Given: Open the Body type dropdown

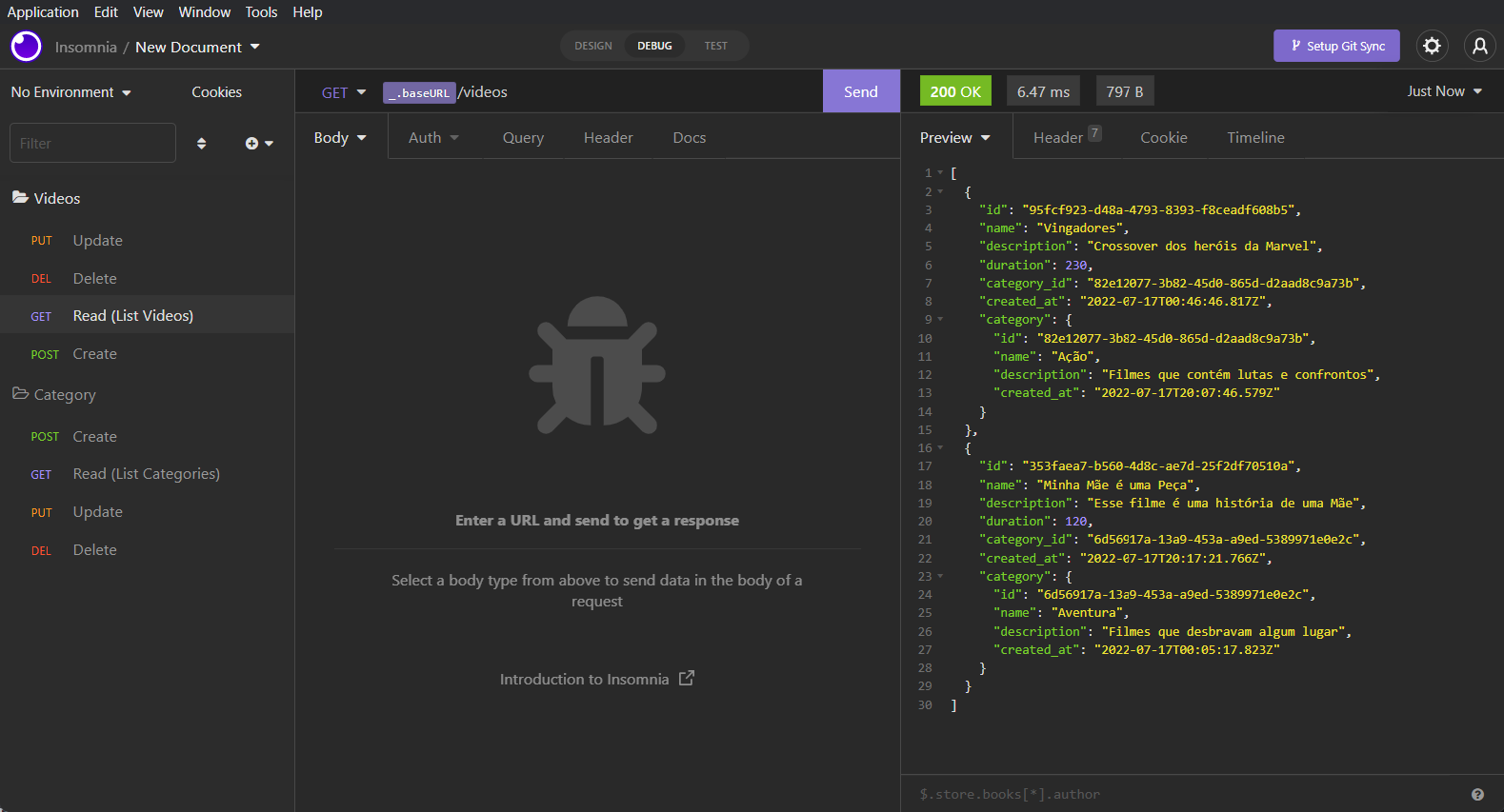Looking at the screenshot, I should coord(340,138).
